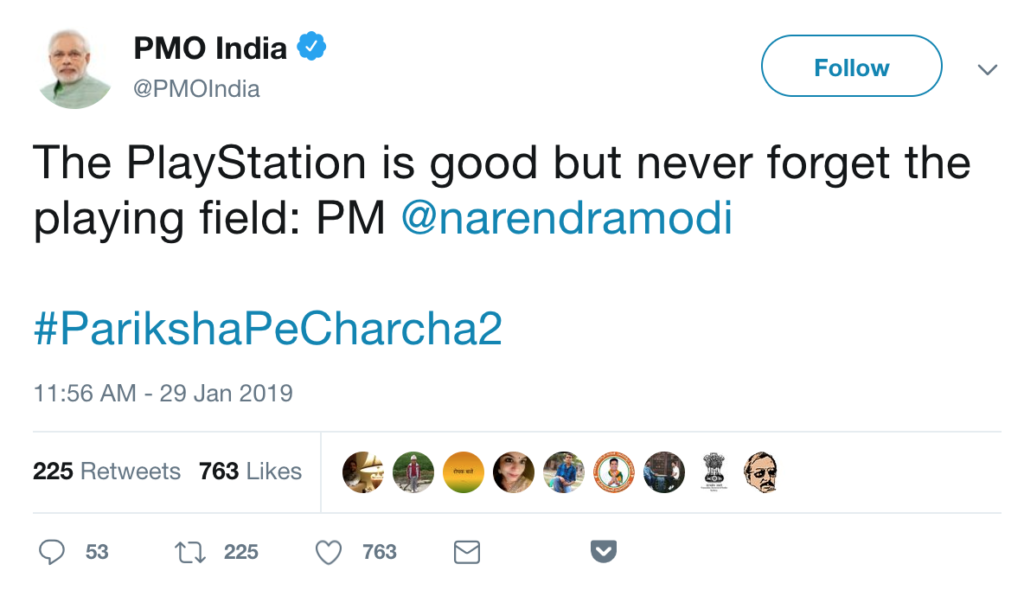Open PMO India profile picture
This screenshot has width=1024, height=590.
[75, 68]
